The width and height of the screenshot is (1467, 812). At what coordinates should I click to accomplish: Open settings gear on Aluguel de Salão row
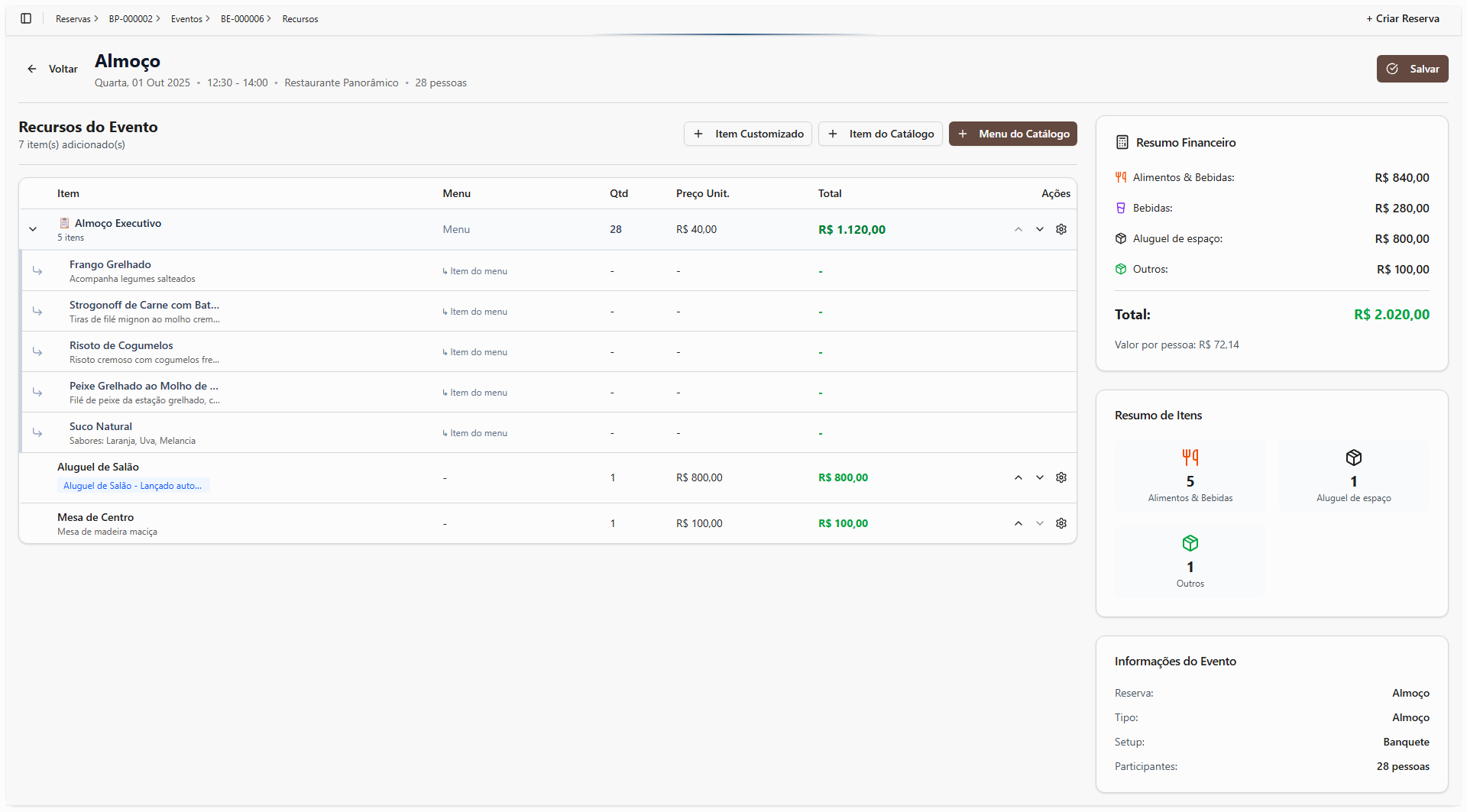(x=1061, y=477)
